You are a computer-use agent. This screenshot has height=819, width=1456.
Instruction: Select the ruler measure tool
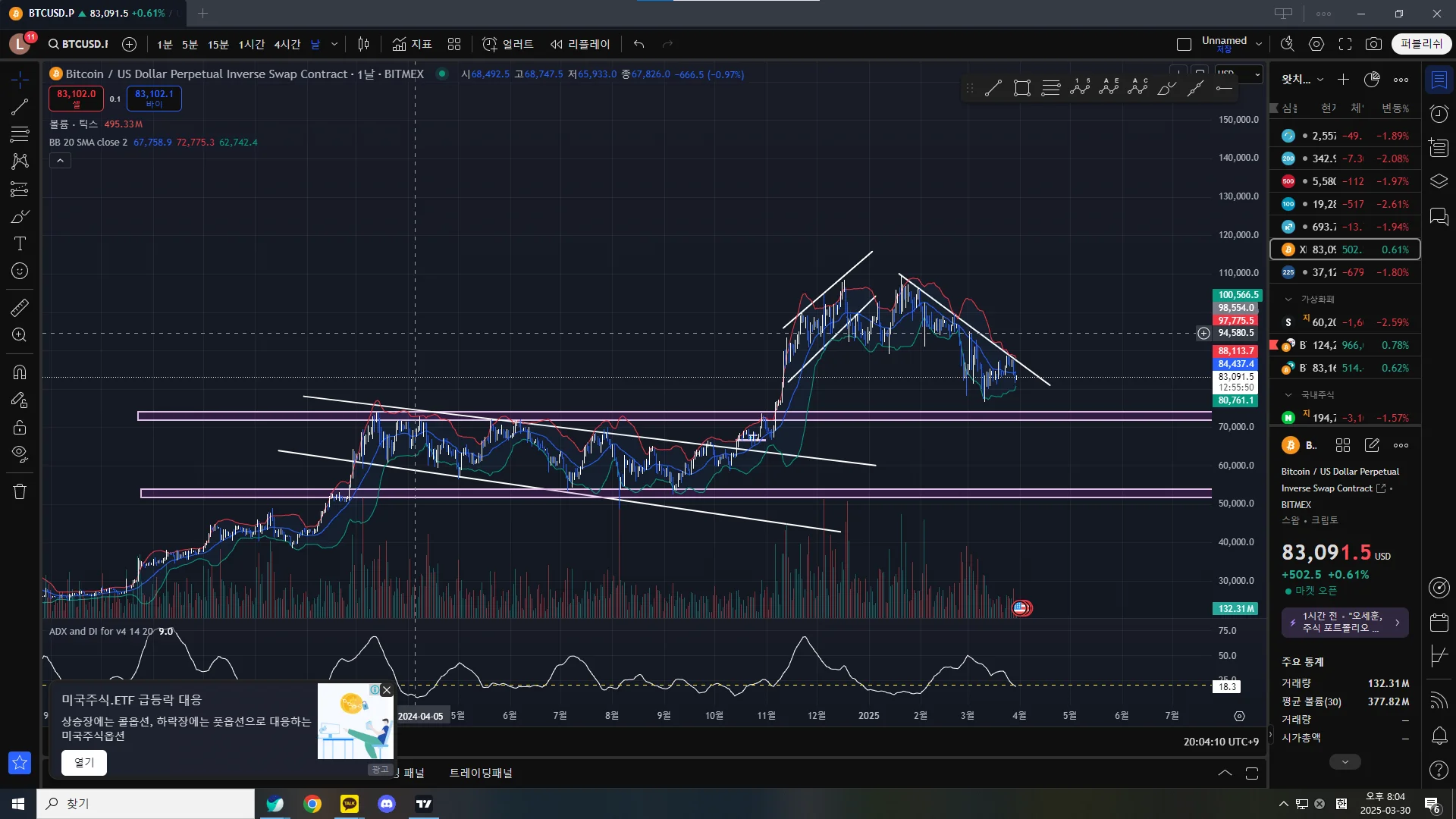(x=20, y=307)
